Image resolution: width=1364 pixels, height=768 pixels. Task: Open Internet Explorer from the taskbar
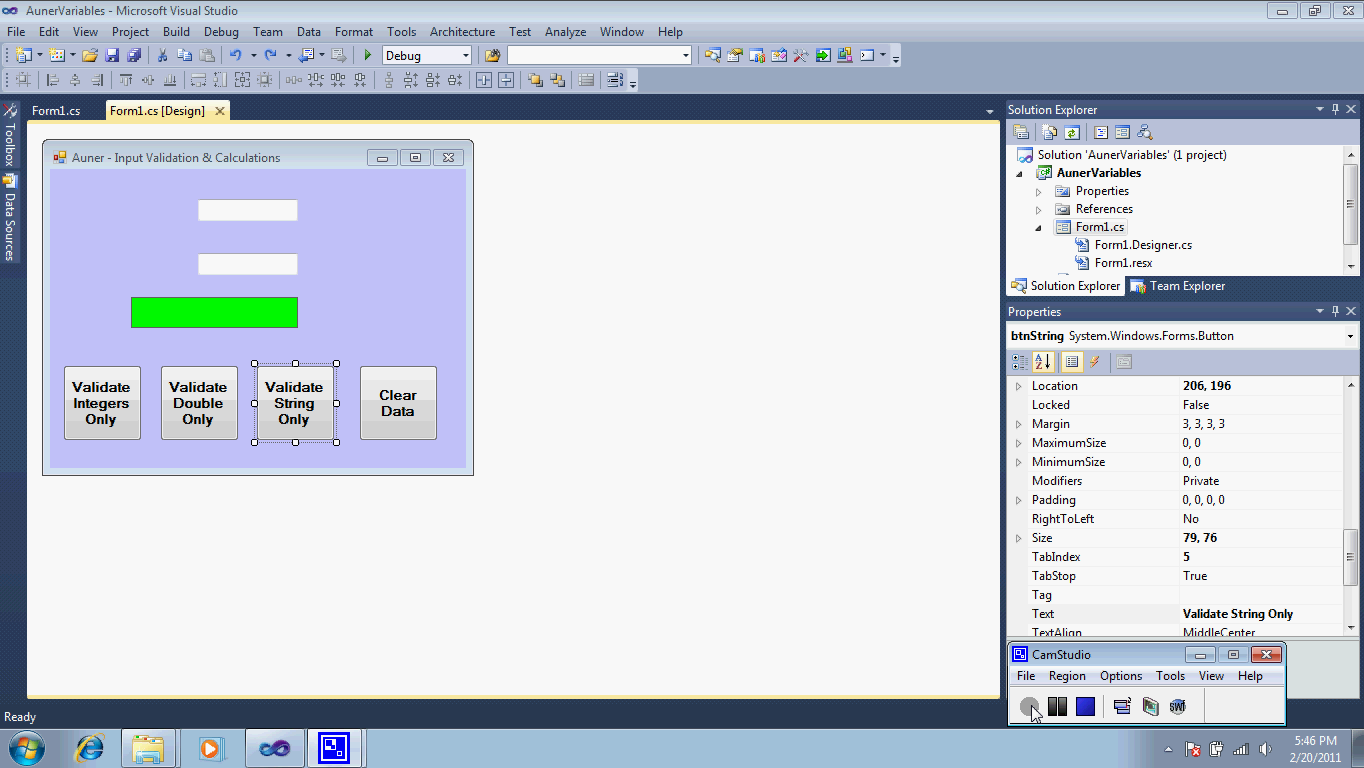click(90, 748)
